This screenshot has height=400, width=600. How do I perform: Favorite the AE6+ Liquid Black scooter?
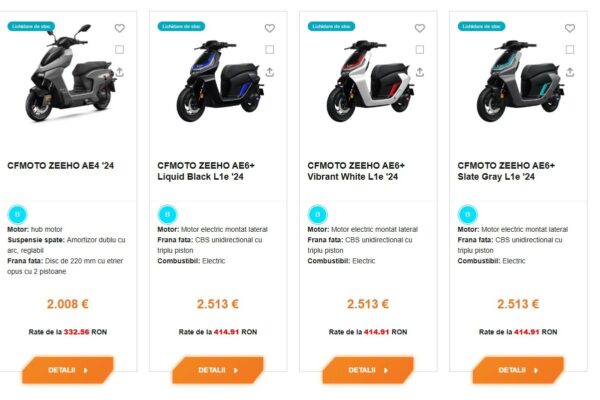click(x=270, y=28)
